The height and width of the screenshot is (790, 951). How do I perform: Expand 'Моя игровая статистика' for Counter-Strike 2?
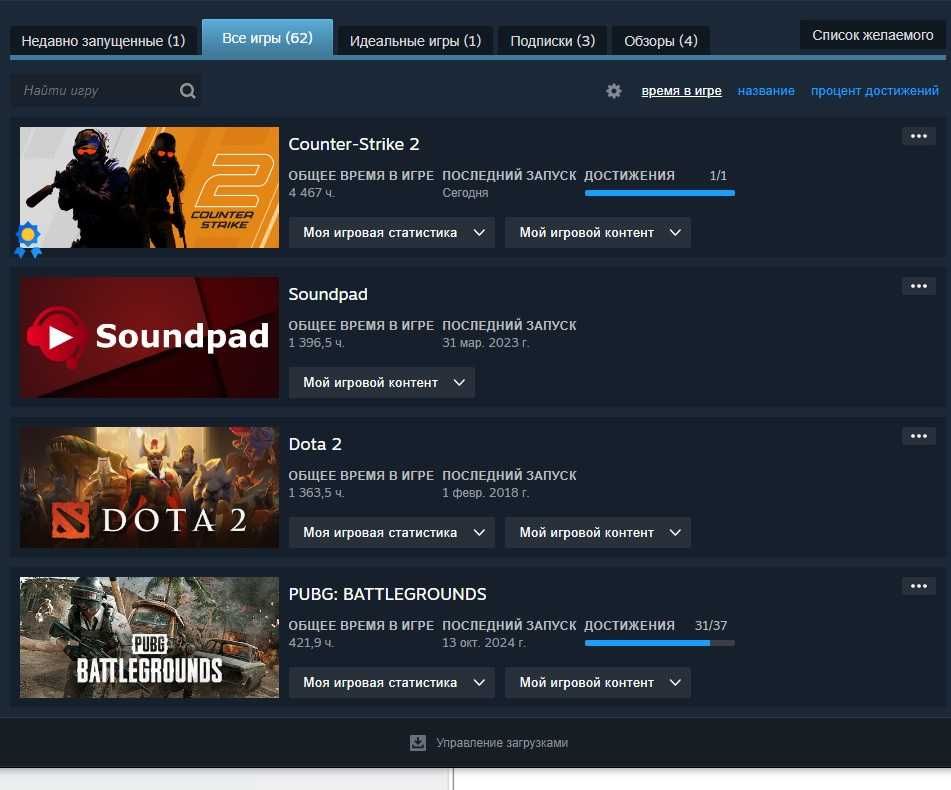[x=392, y=233]
